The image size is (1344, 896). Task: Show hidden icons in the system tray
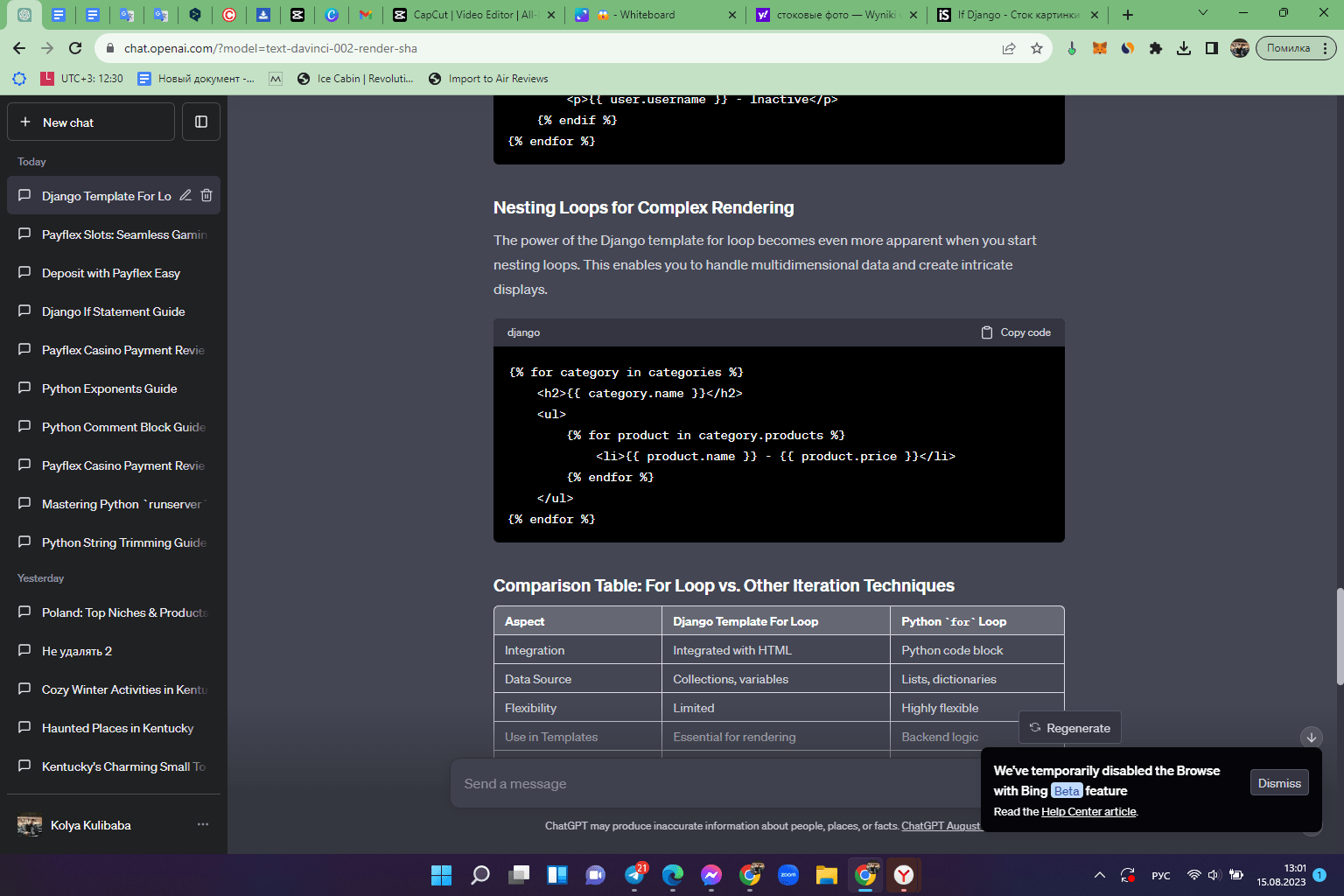point(1099,875)
